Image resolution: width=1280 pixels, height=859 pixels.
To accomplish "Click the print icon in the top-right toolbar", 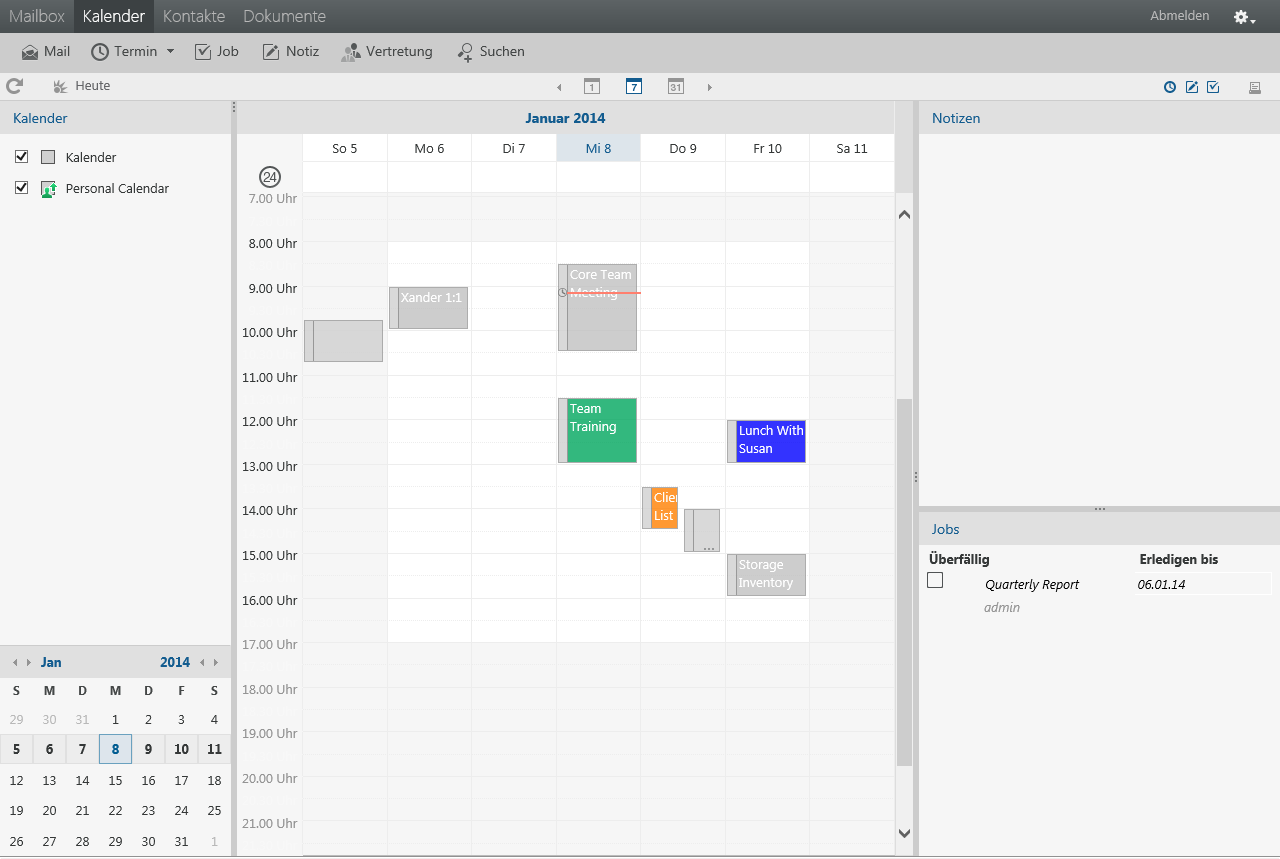I will (x=1254, y=87).
